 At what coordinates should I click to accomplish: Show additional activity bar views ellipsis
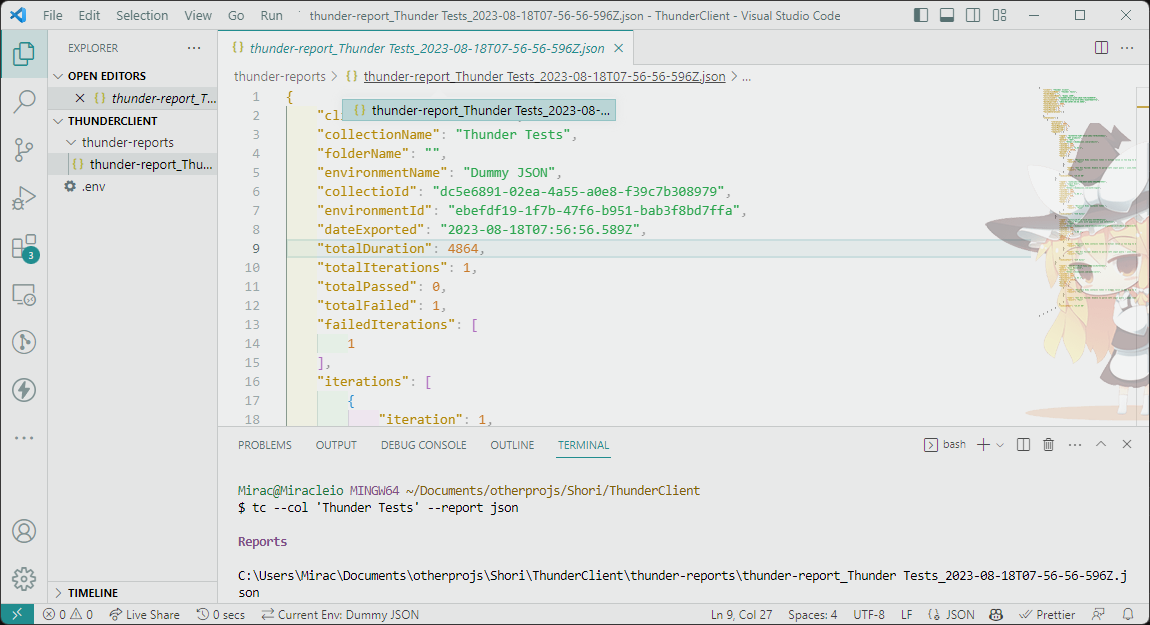coord(24,438)
